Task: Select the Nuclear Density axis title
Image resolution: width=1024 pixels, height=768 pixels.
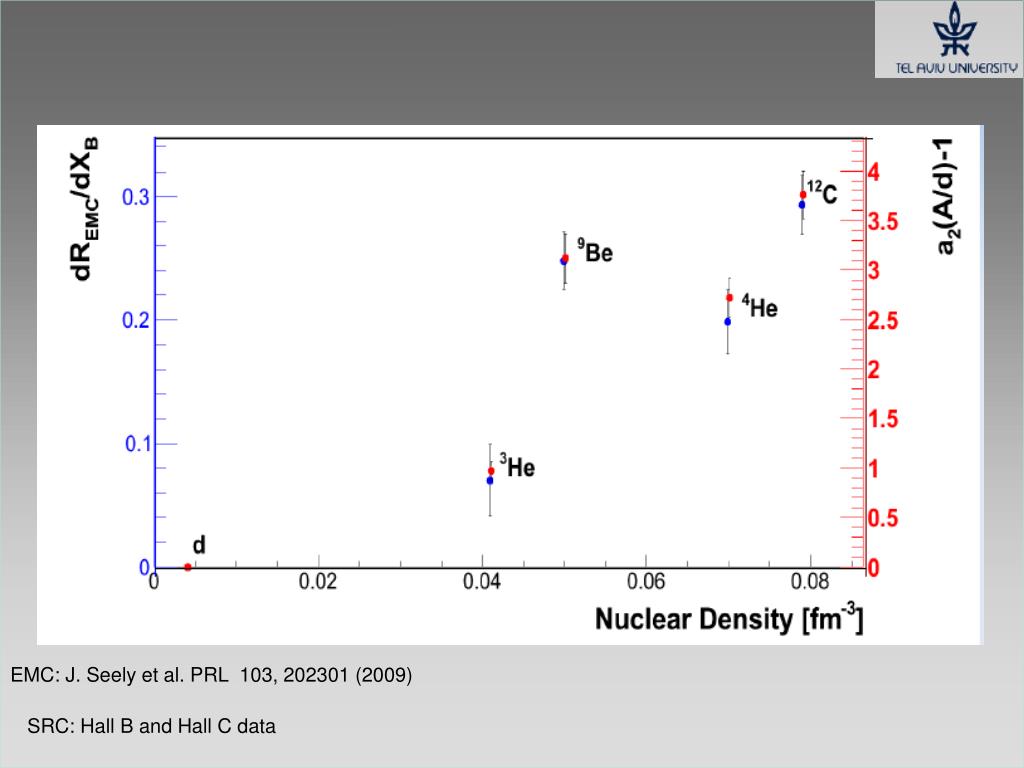Action: point(729,618)
